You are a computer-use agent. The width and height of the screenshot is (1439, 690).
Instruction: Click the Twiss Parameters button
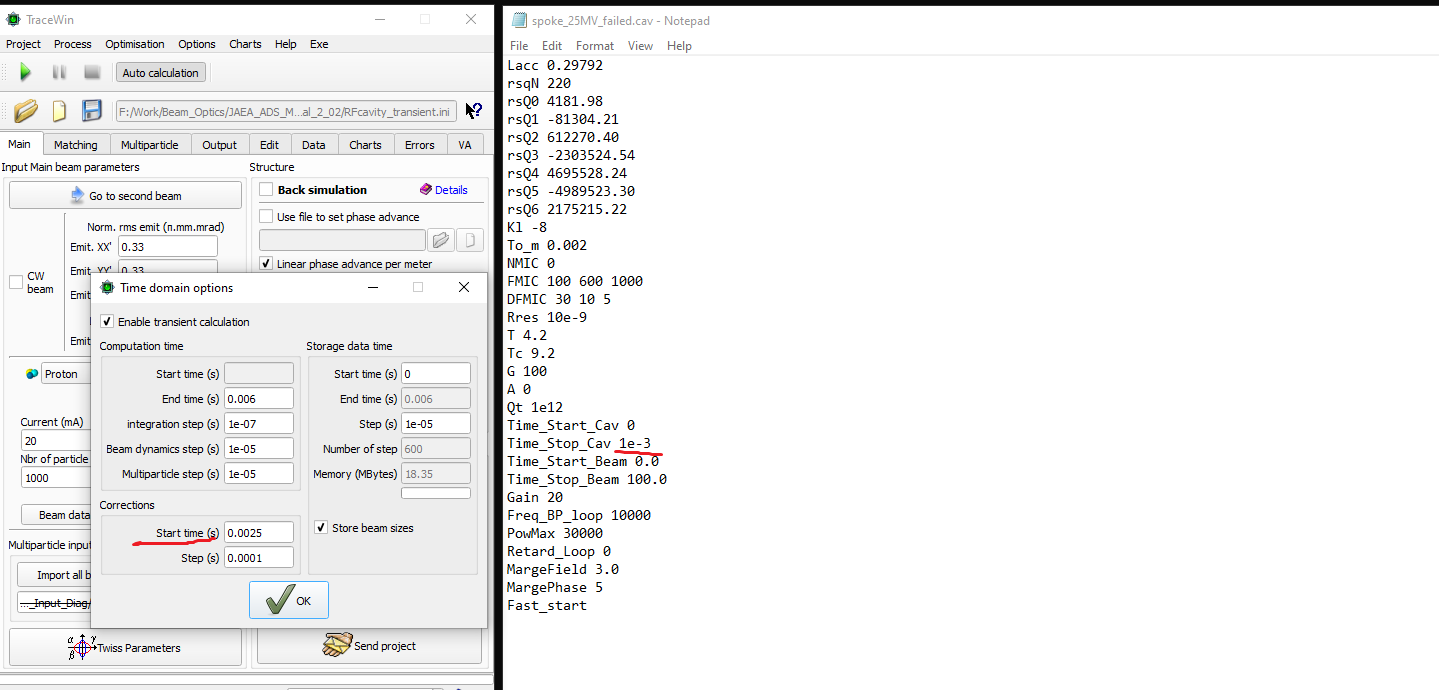point(126,647)
